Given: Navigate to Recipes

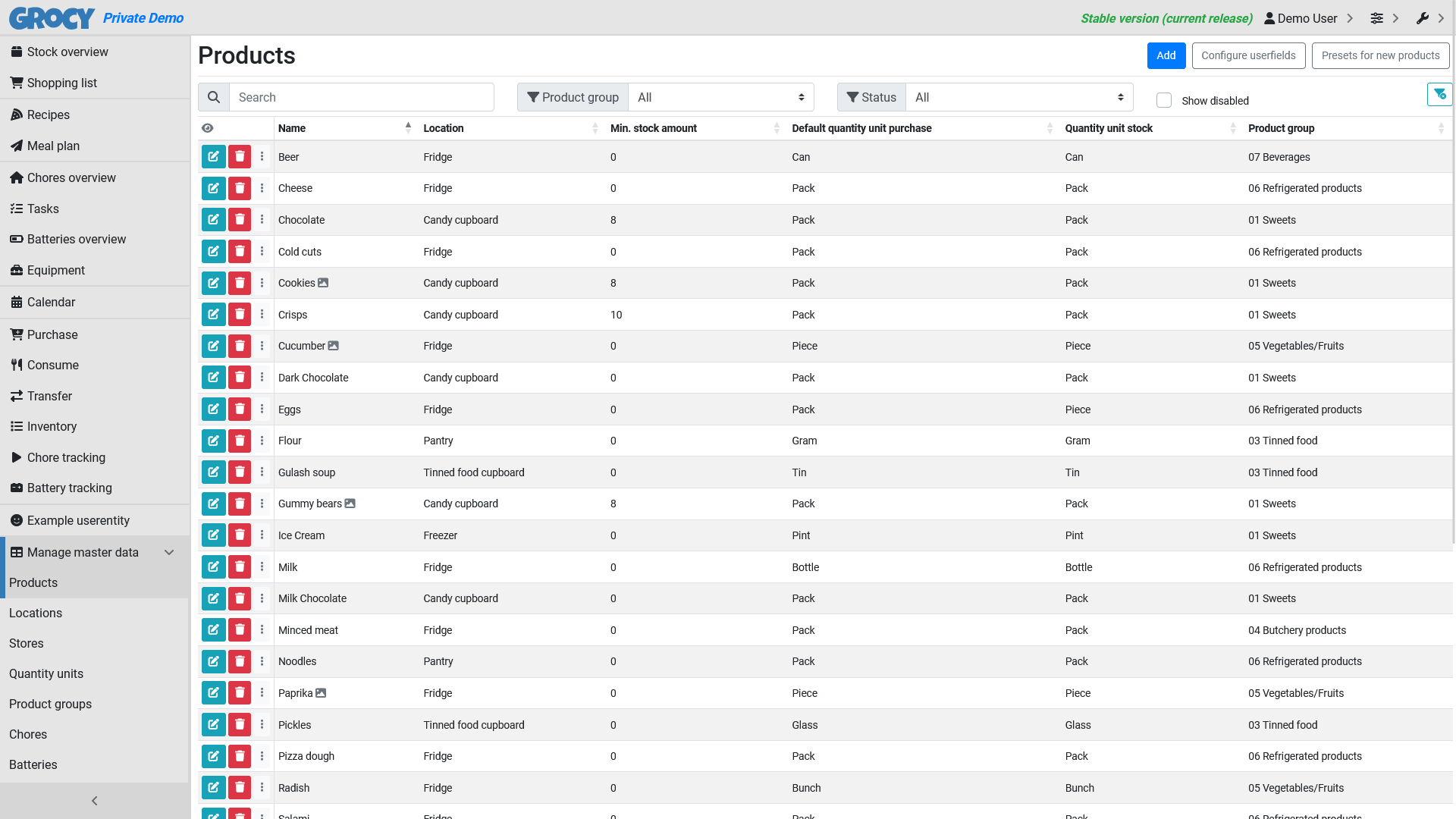Looking at the screenshot, I should point(95,115).
